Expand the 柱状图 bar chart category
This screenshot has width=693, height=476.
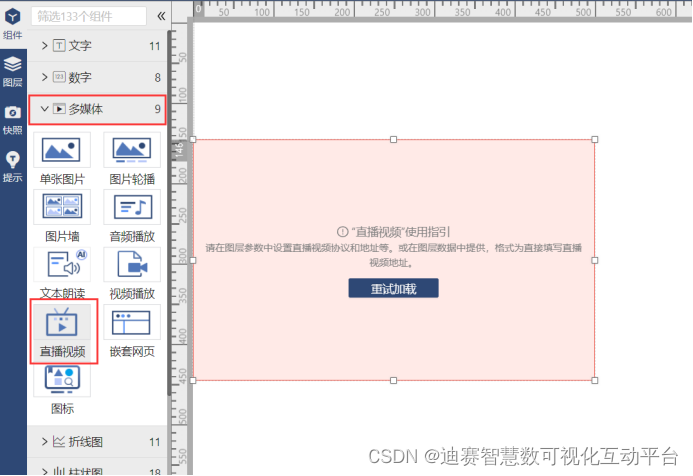(97, 469)
